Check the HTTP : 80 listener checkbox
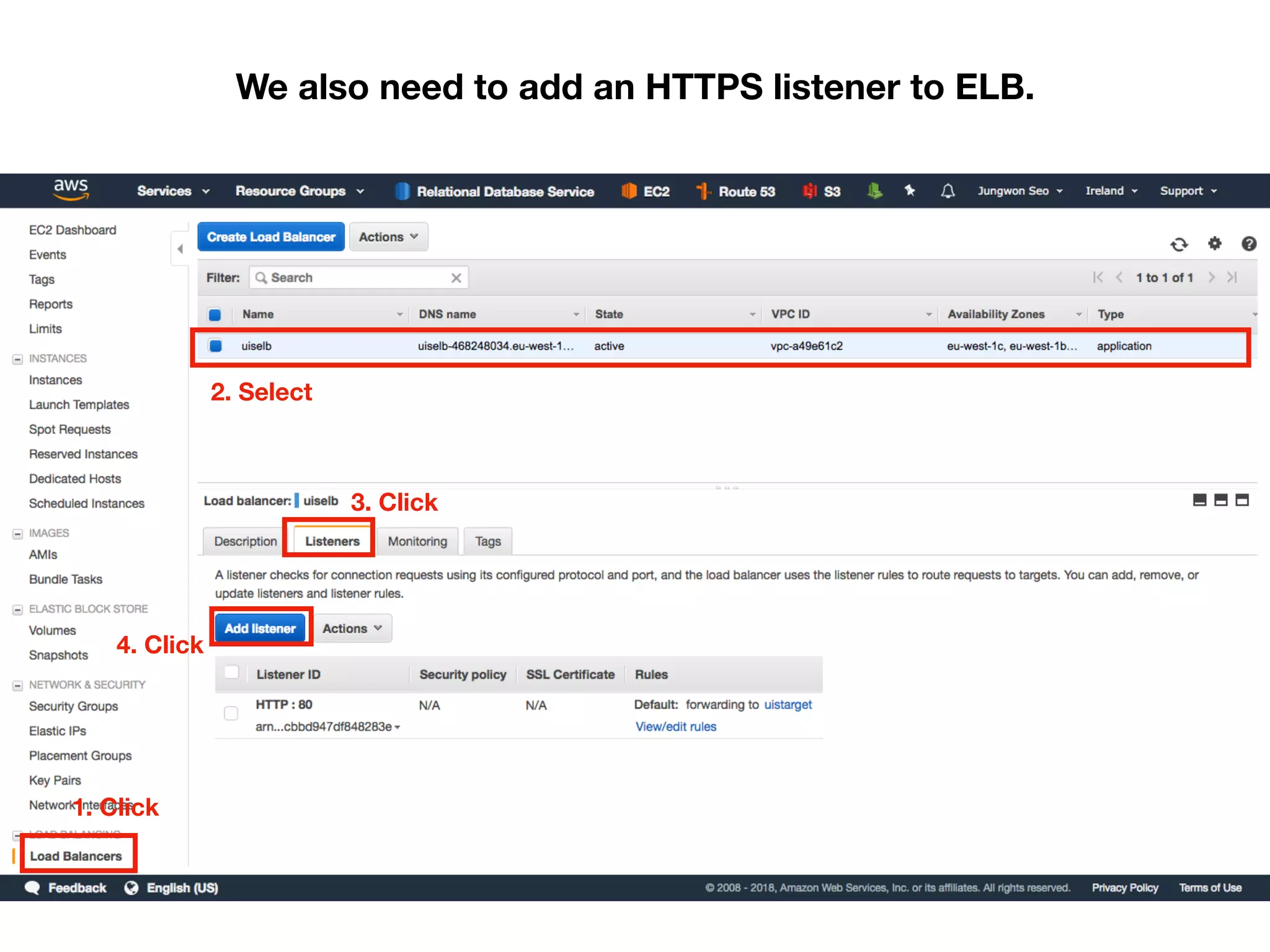This screenshot has width=1270, height=952. coord(231,713)
